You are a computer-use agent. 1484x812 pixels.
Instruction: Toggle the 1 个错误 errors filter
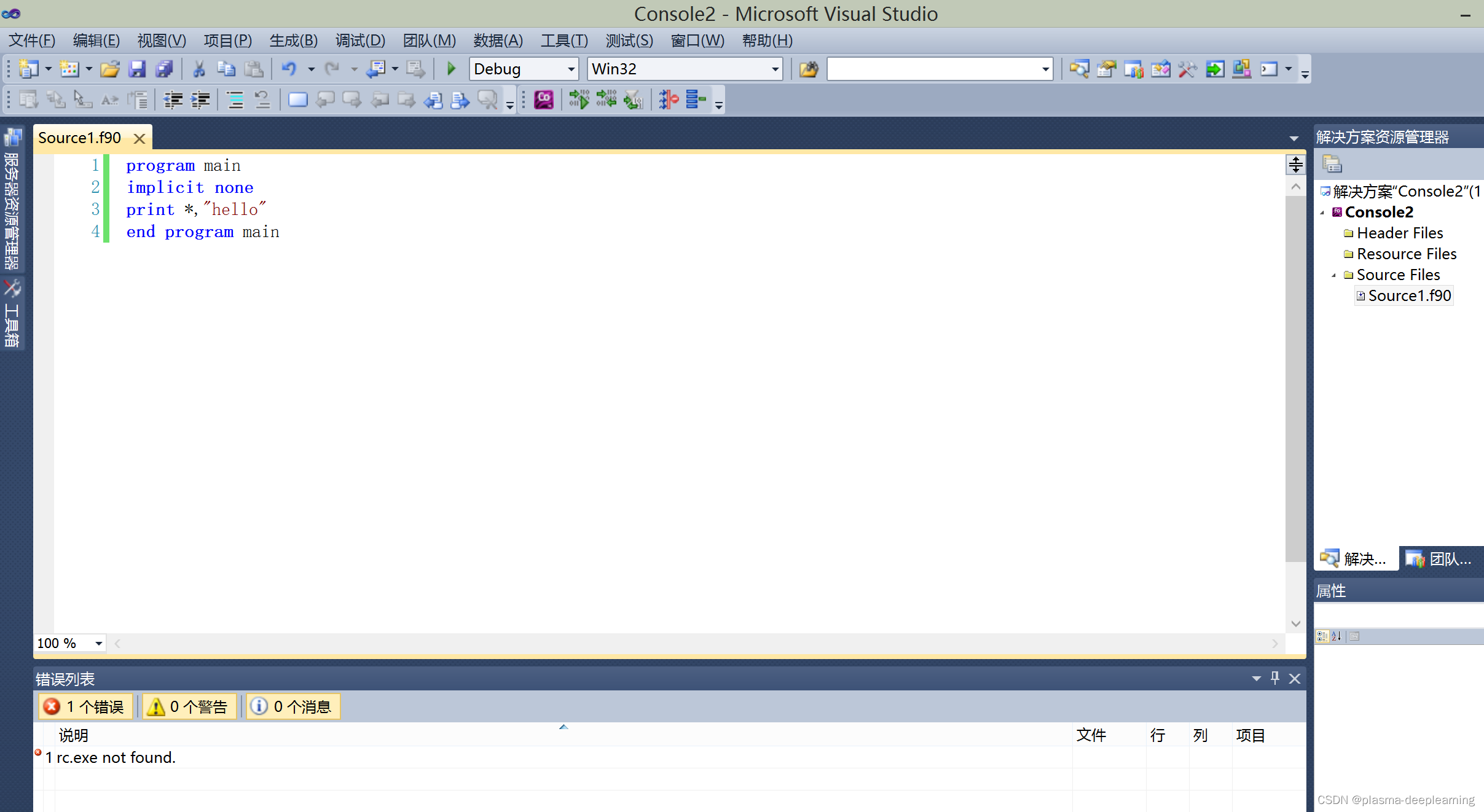85,706
